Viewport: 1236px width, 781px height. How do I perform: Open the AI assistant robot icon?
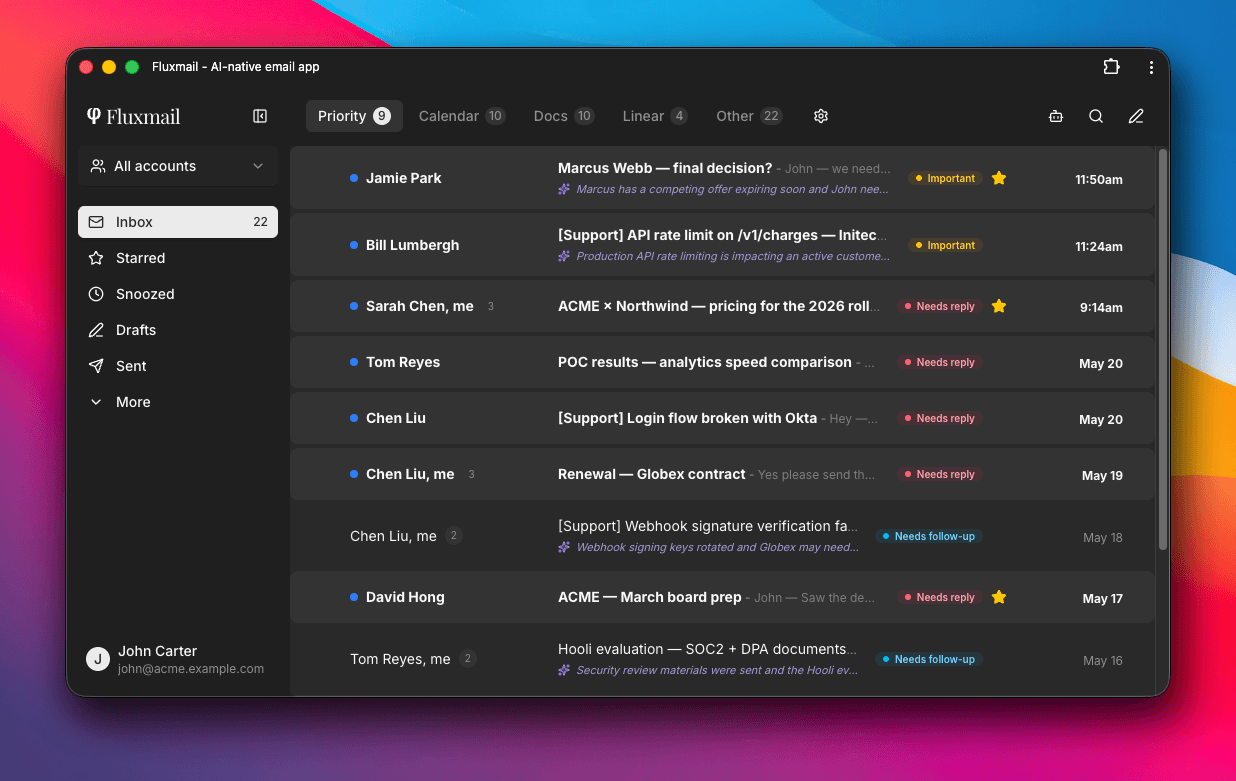coord(1056,116)
